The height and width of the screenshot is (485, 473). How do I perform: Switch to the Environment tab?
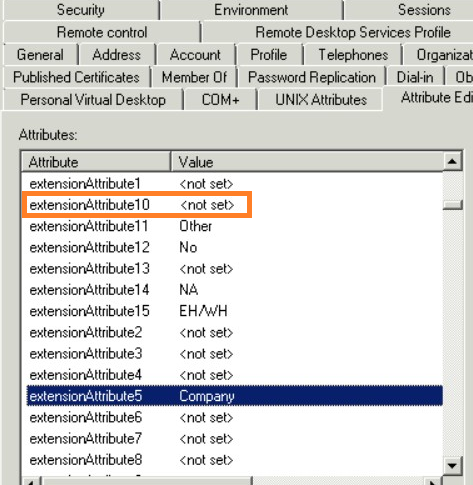click(251, 10)
